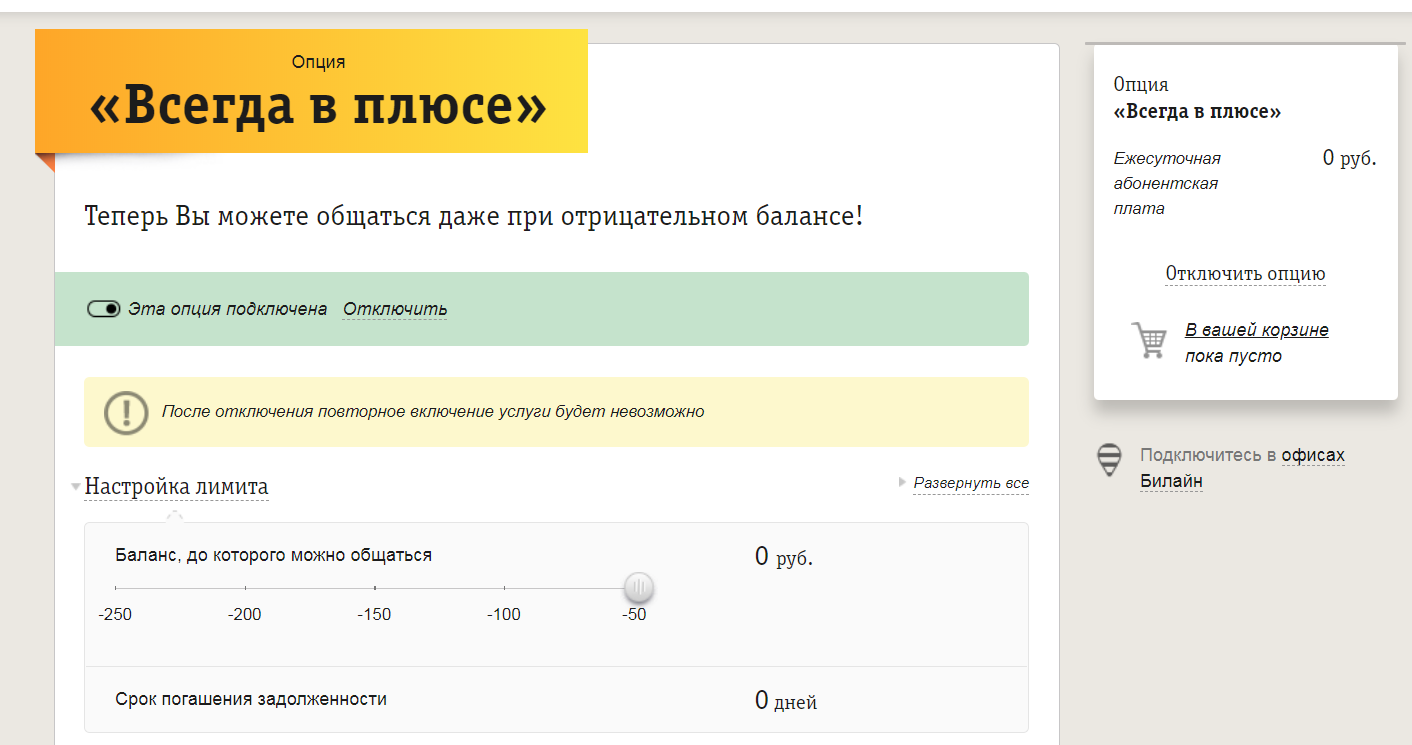Click the warning text about repeated activation
This screenshot has height=745, width=1412.
click(x=433, y=411)
